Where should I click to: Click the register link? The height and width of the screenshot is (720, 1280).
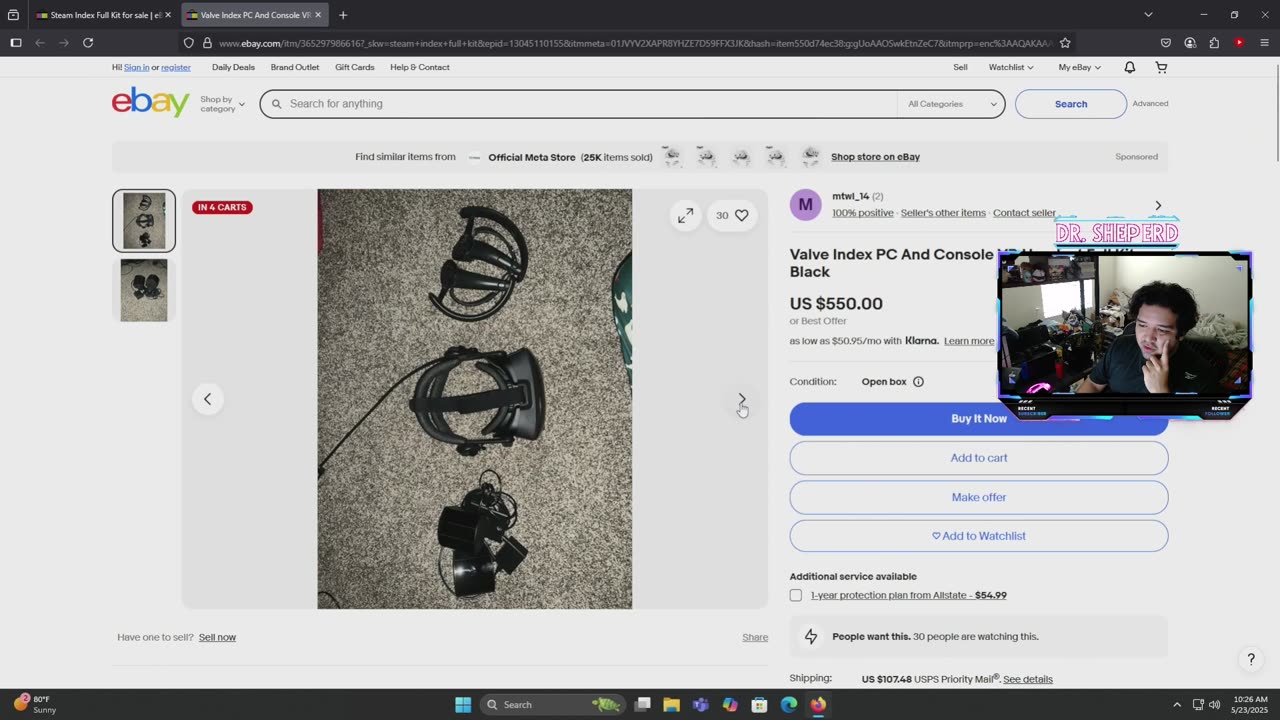(x=176, y=67)
